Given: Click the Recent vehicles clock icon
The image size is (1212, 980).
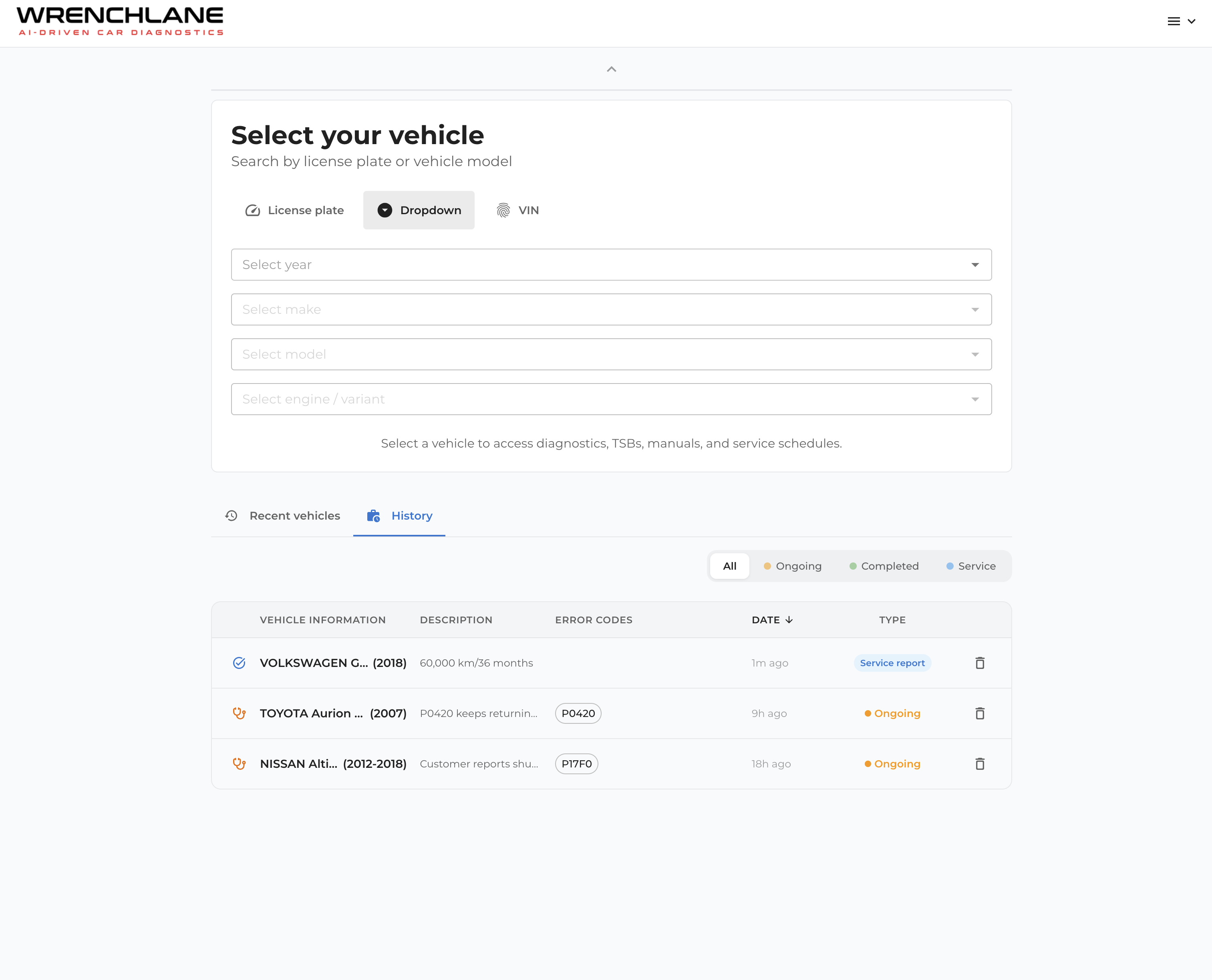Looking at the screenshot, I should 231,516.
